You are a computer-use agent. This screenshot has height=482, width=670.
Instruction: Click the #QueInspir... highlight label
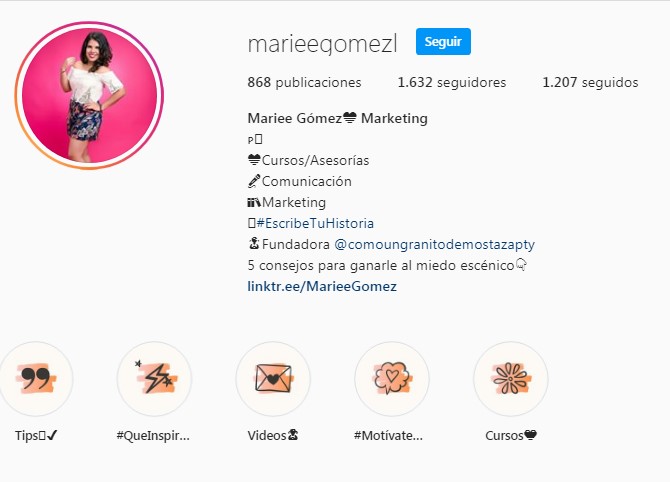(x=153, y=435)
